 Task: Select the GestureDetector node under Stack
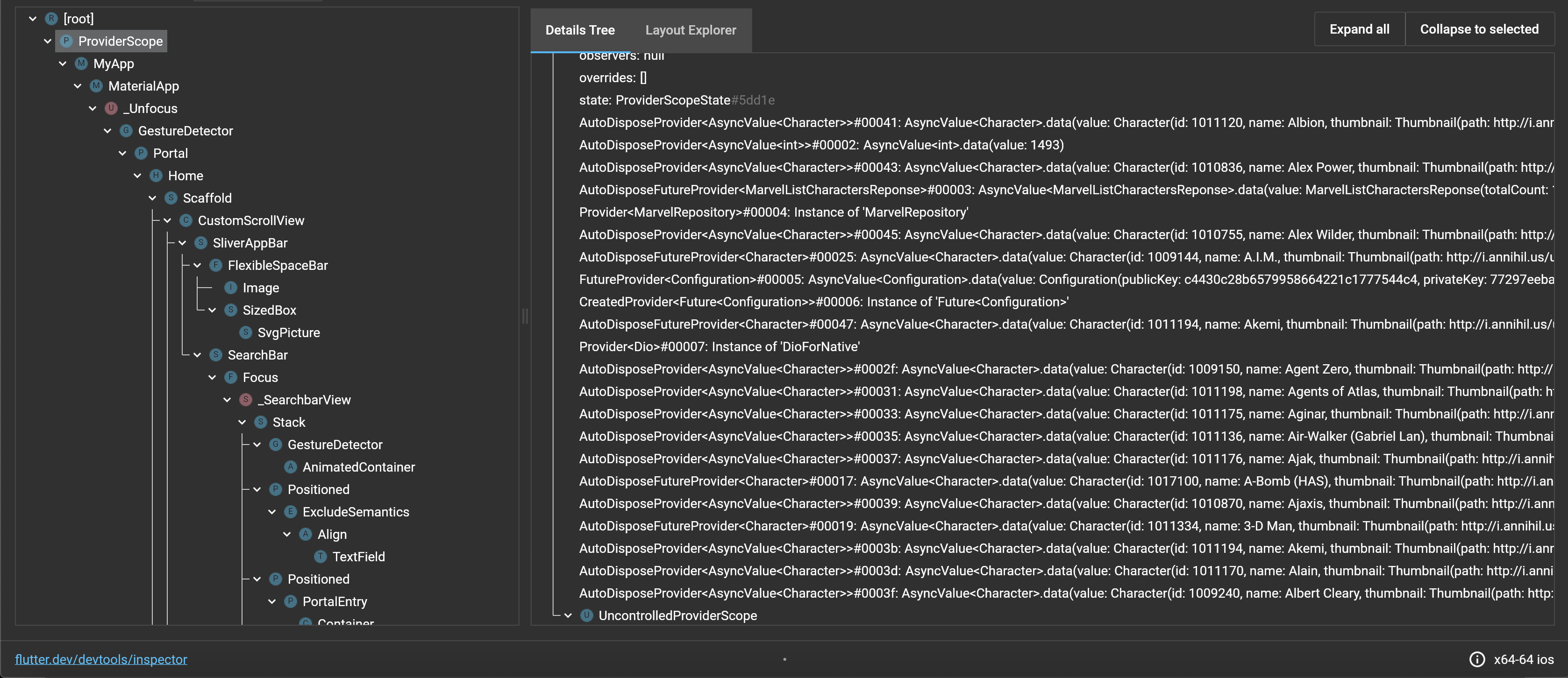pyautogui.click(x=335, y=445)
